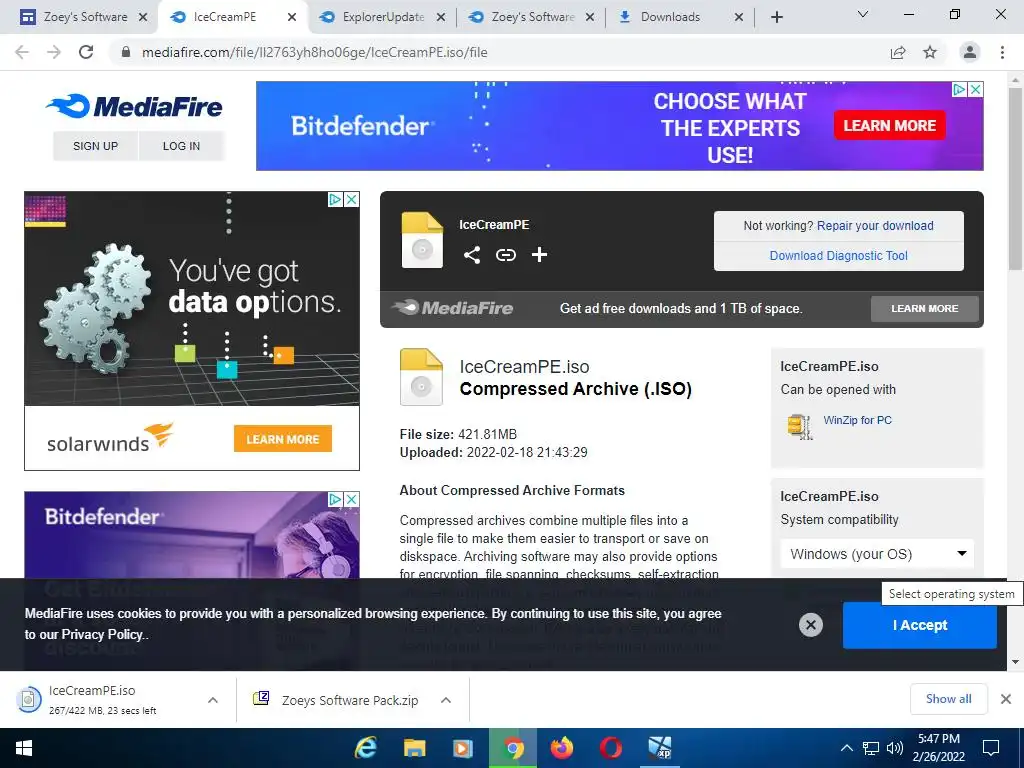Open WinZip for PC link
Viewport: 1024px width, 768px height.
coord(857,420)
